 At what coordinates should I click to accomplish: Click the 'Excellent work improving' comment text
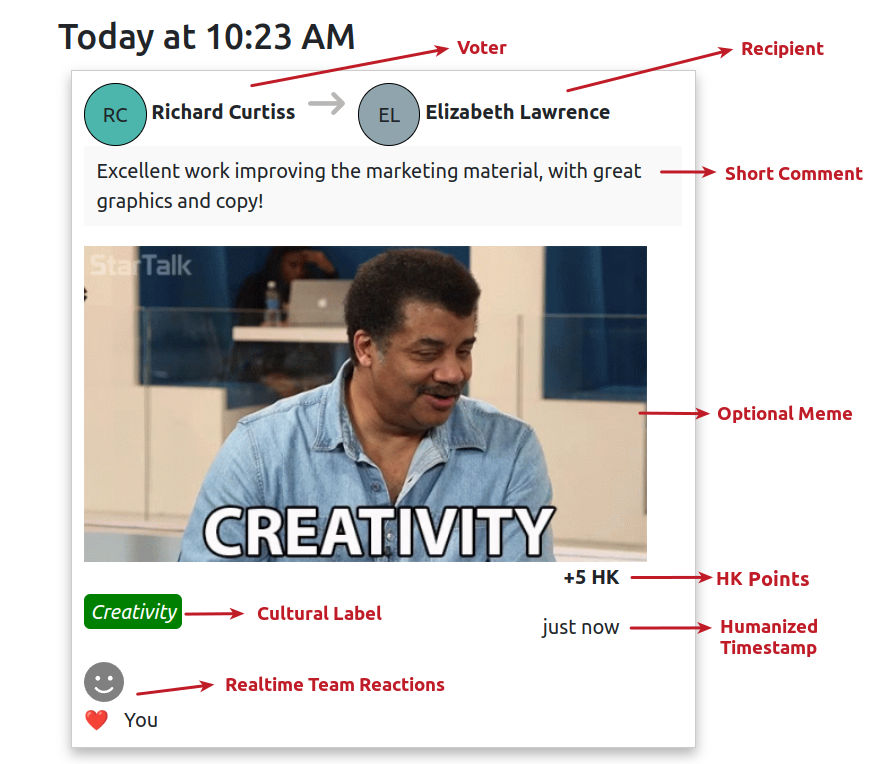369,186
